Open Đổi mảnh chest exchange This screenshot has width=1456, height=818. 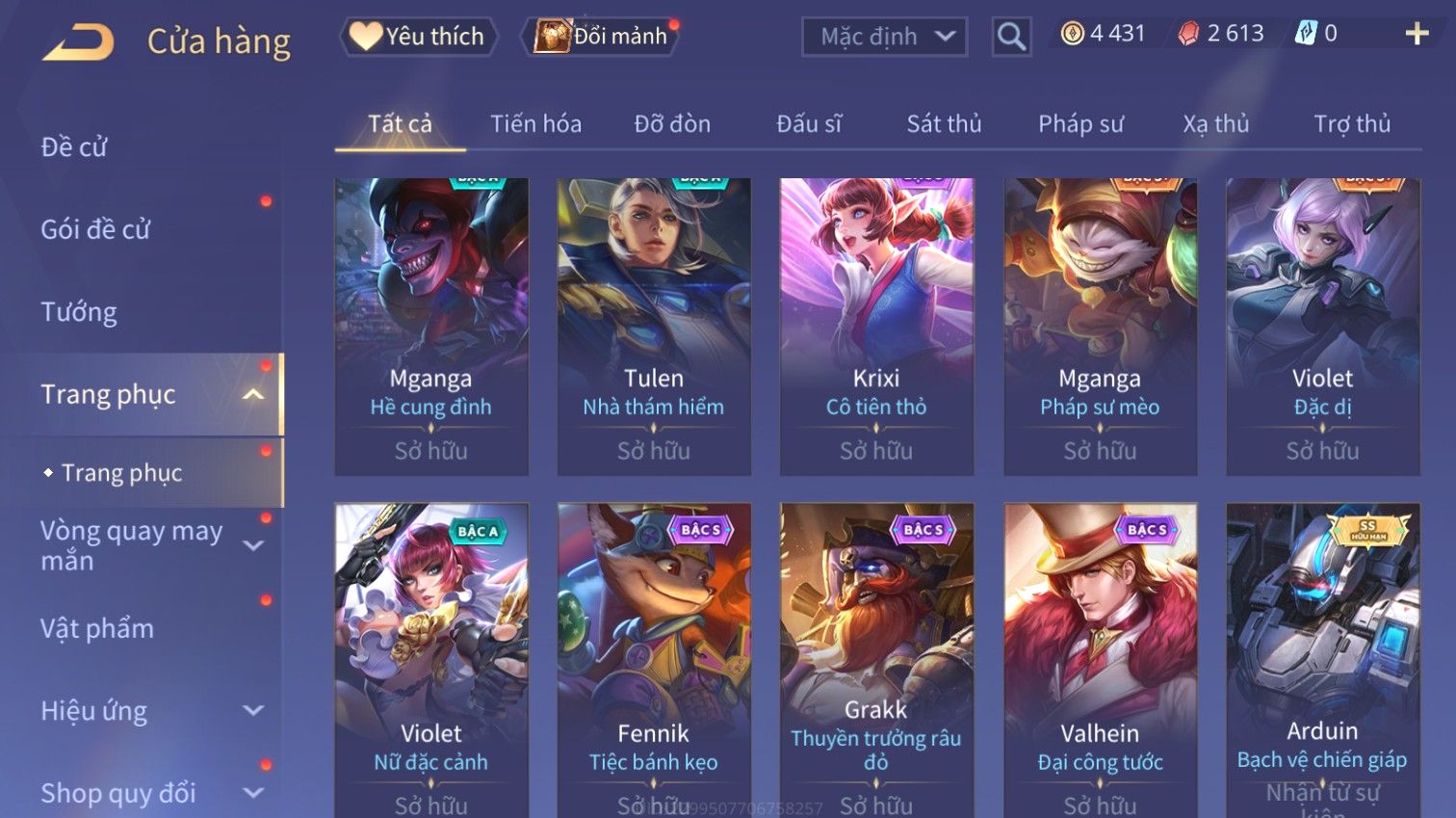tap(601, 37)
